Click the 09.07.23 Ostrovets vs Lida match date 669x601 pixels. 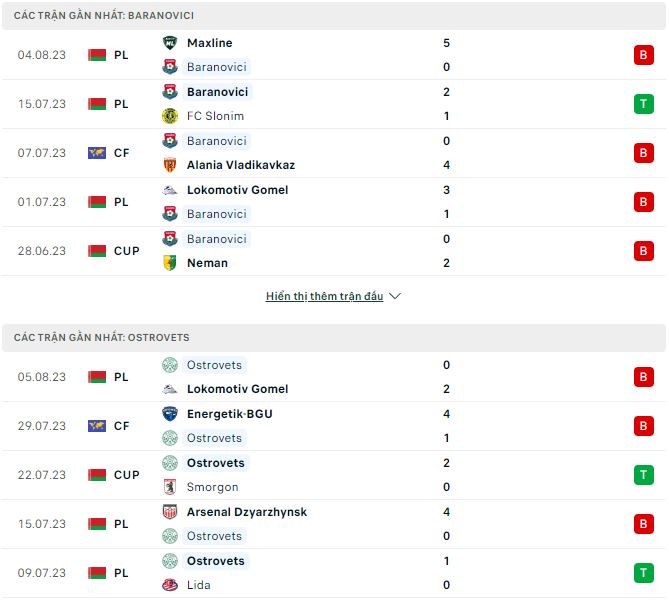pos(41,573)
